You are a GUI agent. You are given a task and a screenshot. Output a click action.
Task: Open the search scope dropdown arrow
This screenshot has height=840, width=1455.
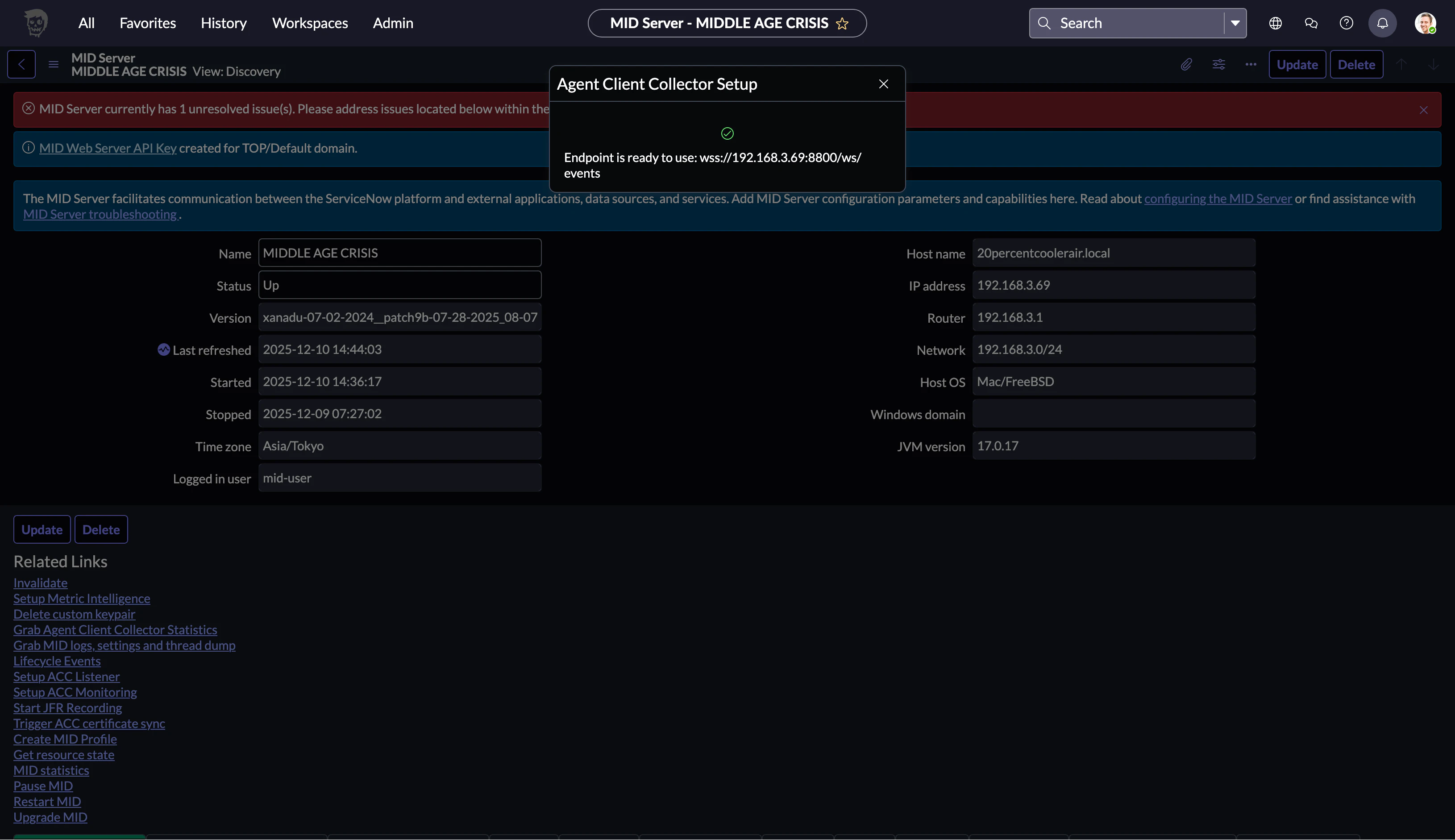(1235, 23)
